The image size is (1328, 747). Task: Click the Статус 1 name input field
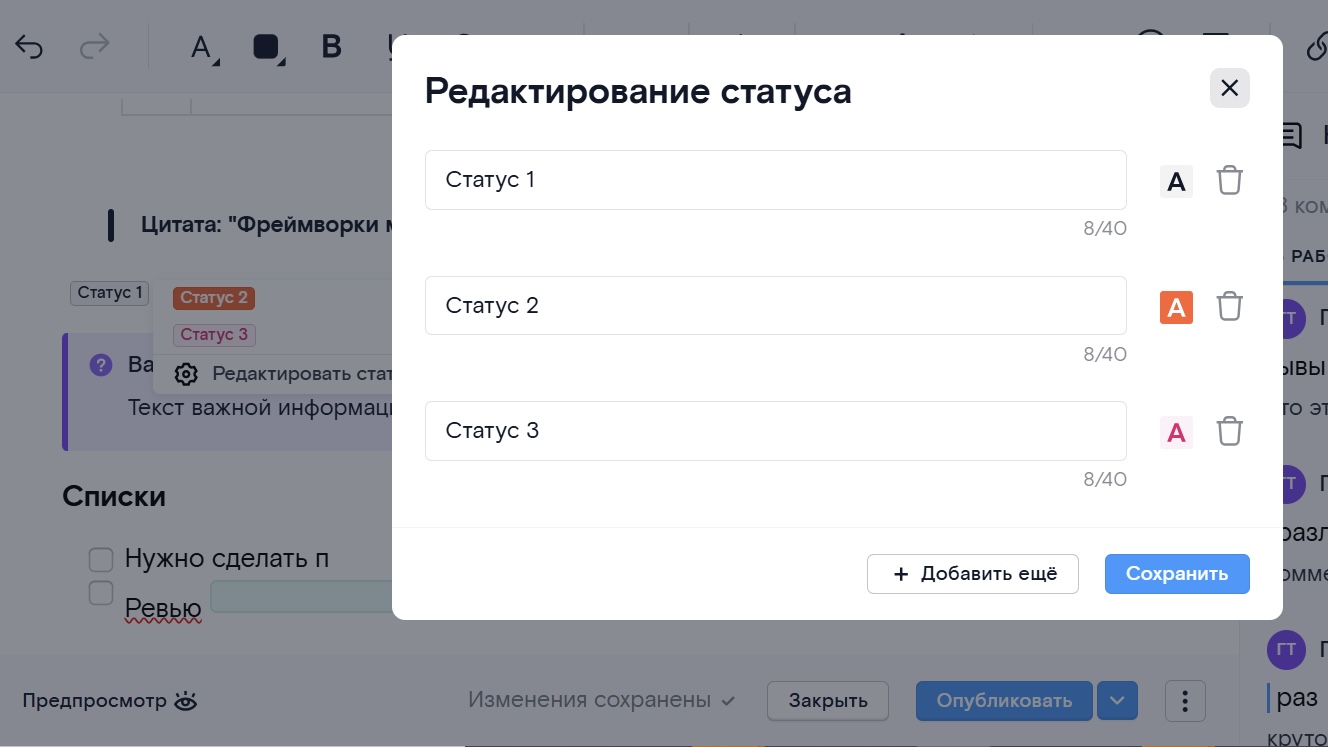tap(775, 180)
